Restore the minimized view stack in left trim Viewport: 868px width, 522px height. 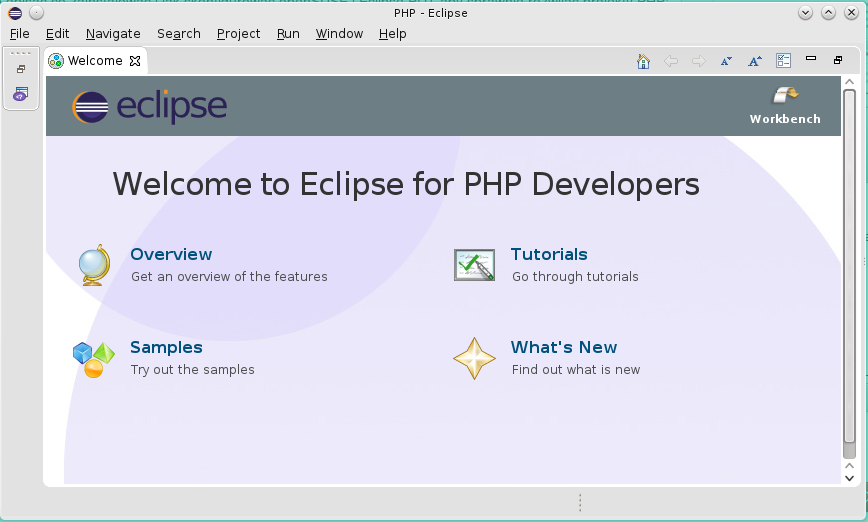pos(20,69)
